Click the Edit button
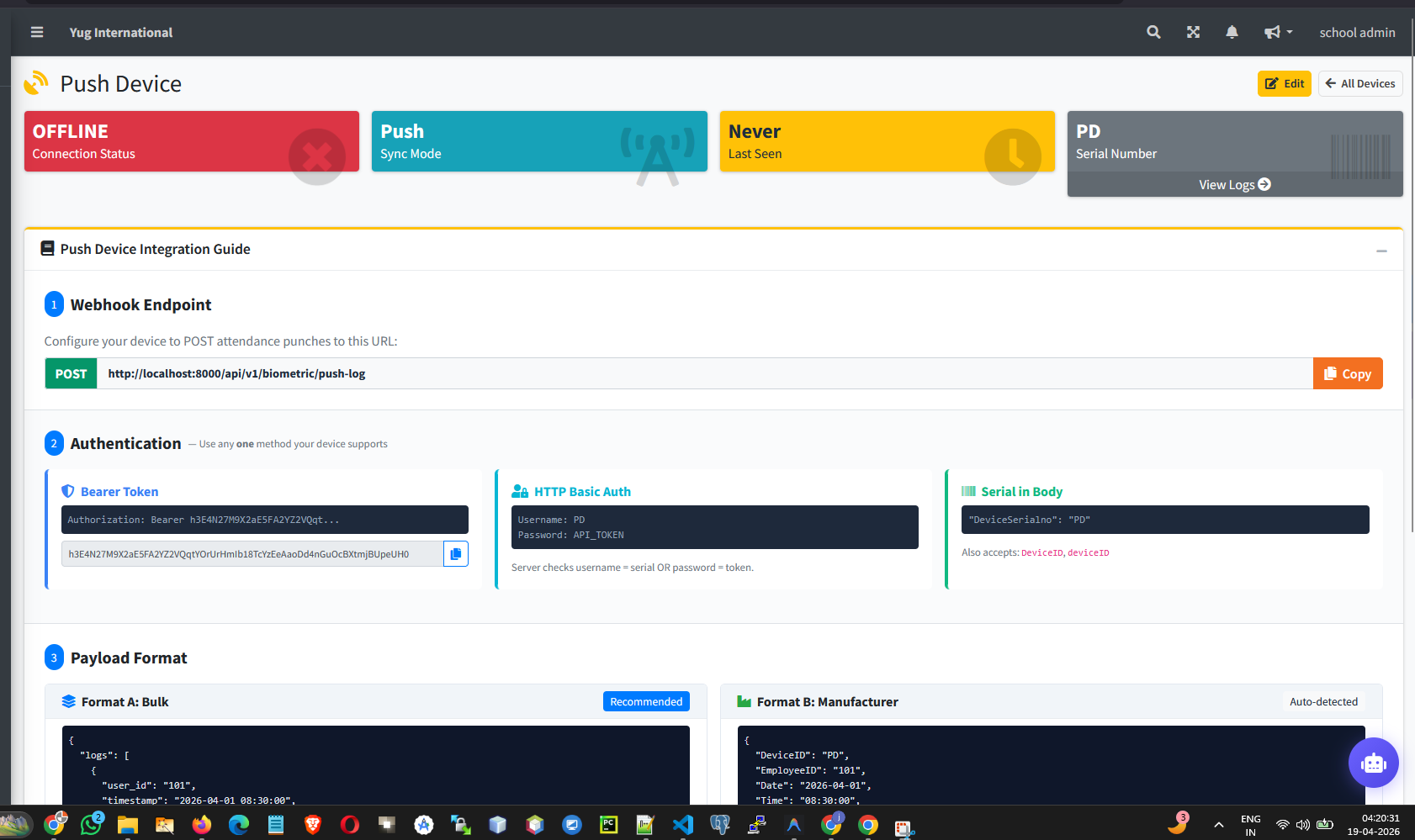The width and height of the screenshot is (1415, 840). pyautogui.click(x=1284, y=83)
